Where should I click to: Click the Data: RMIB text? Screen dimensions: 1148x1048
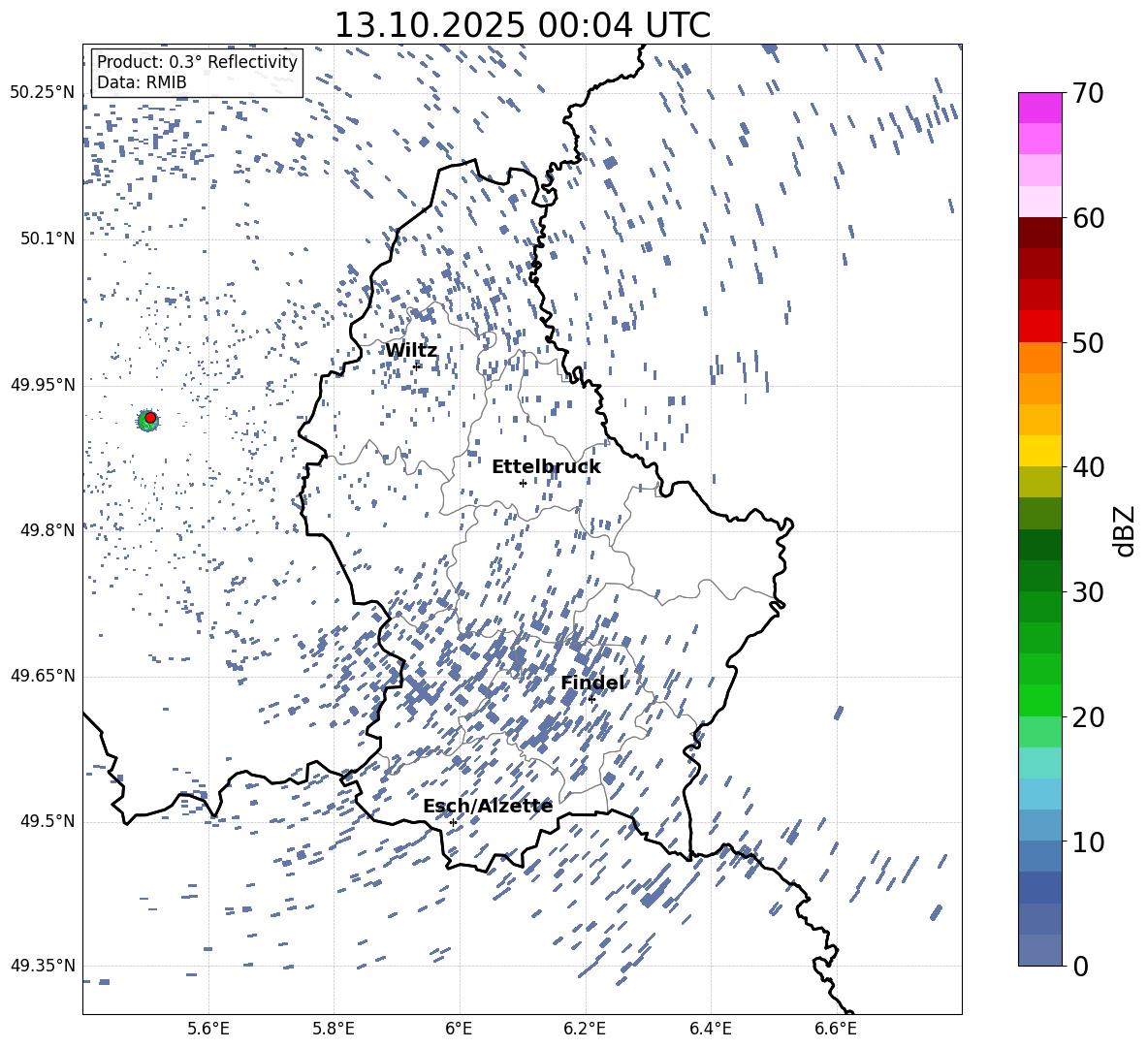tap(142, 82)
